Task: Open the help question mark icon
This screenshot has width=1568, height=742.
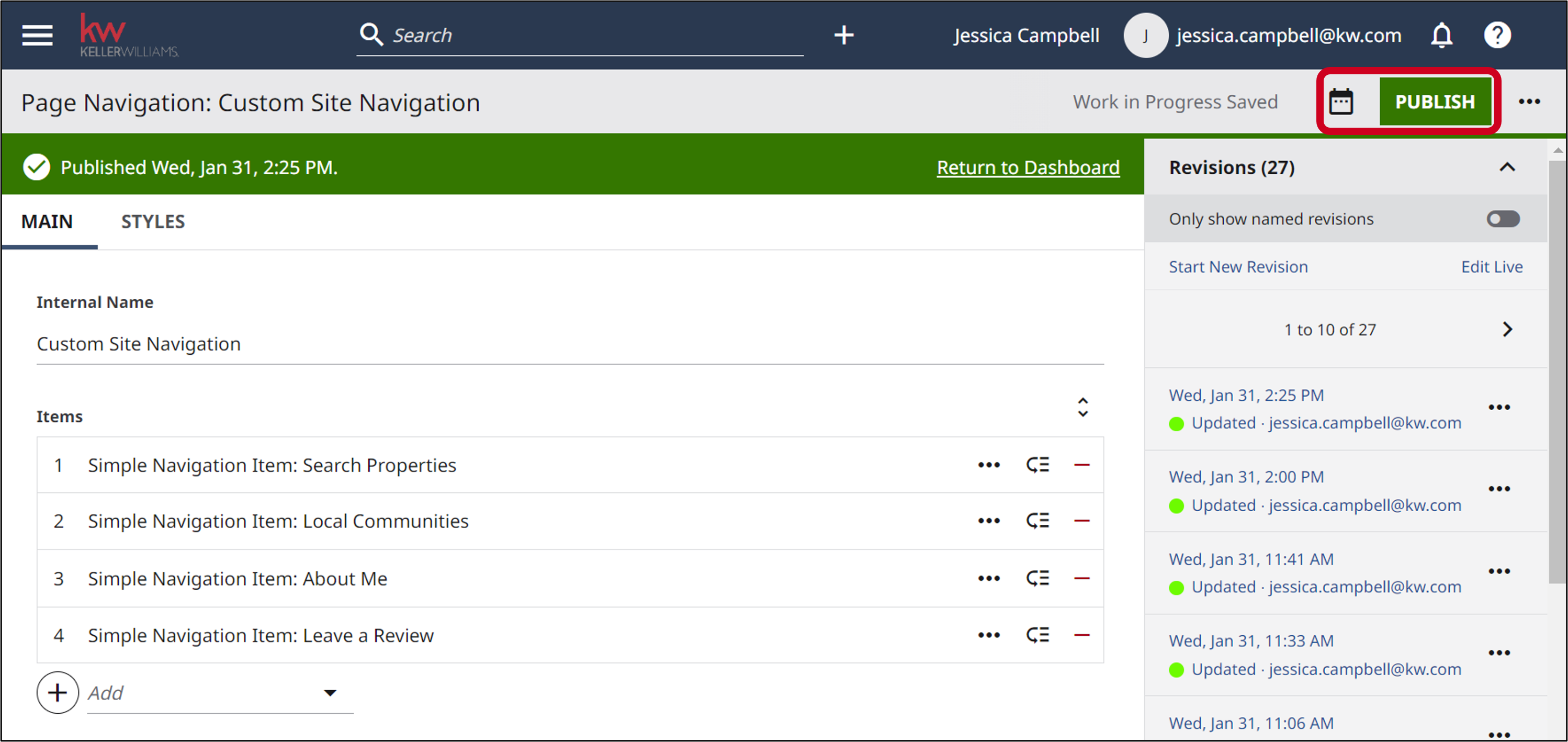Action: pos(1497,35)
